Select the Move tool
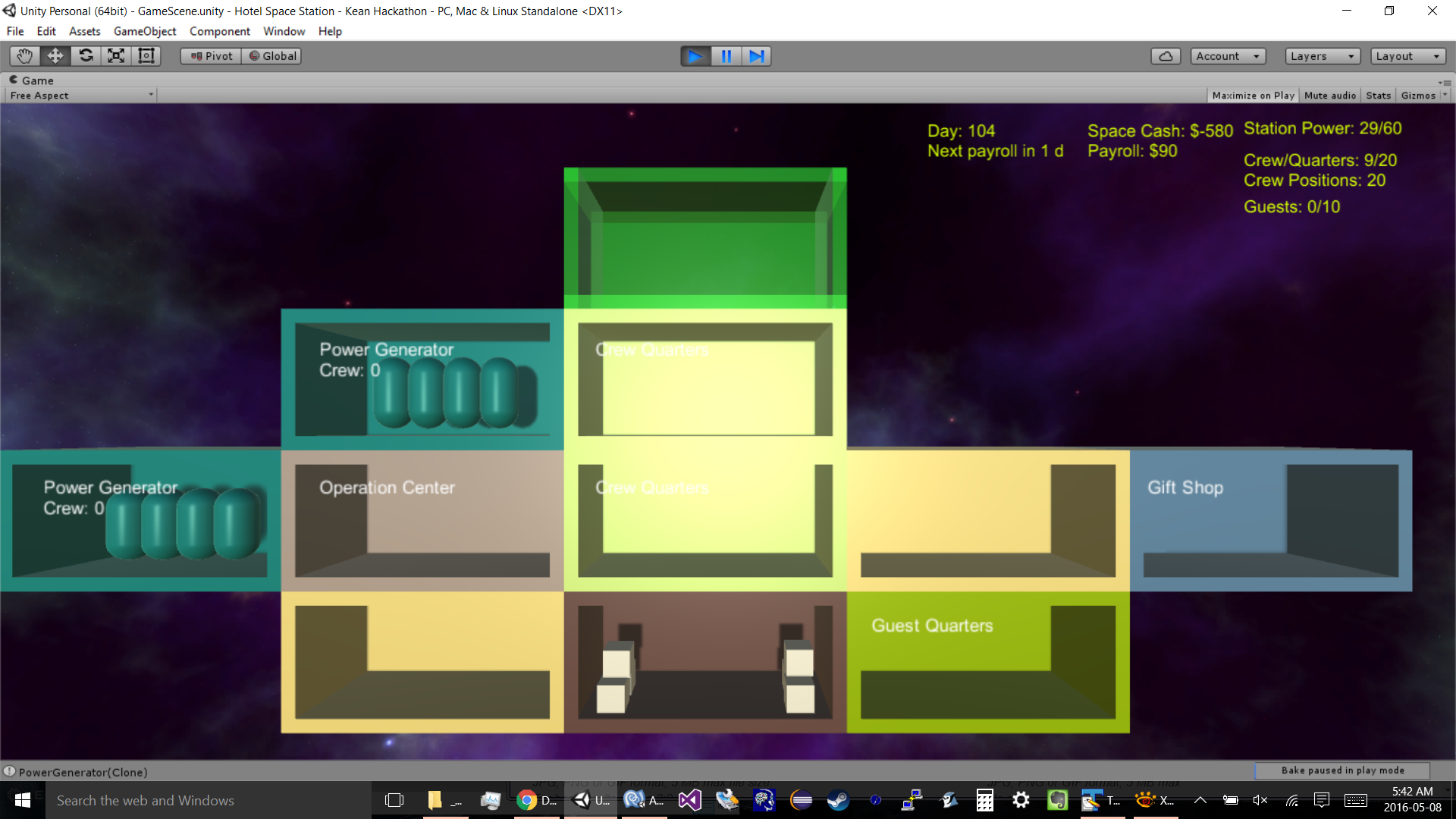Viewport: 1456px width, 819px height. (55, 56)
